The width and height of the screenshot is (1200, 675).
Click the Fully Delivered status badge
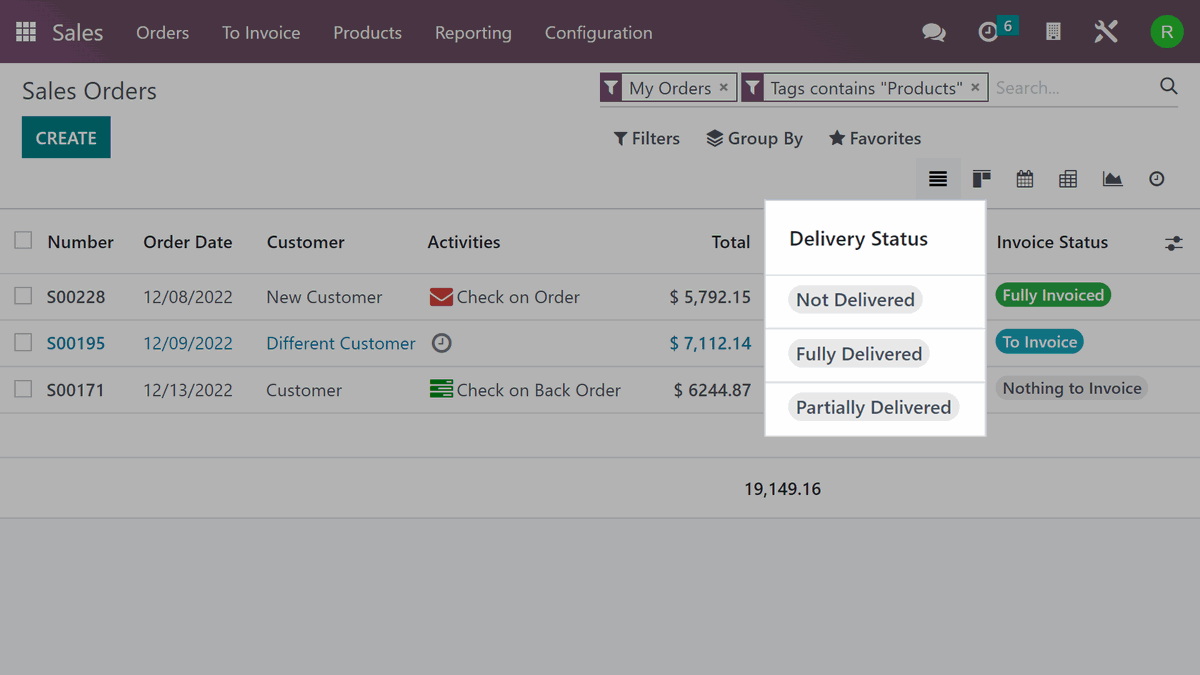point(859,354)
